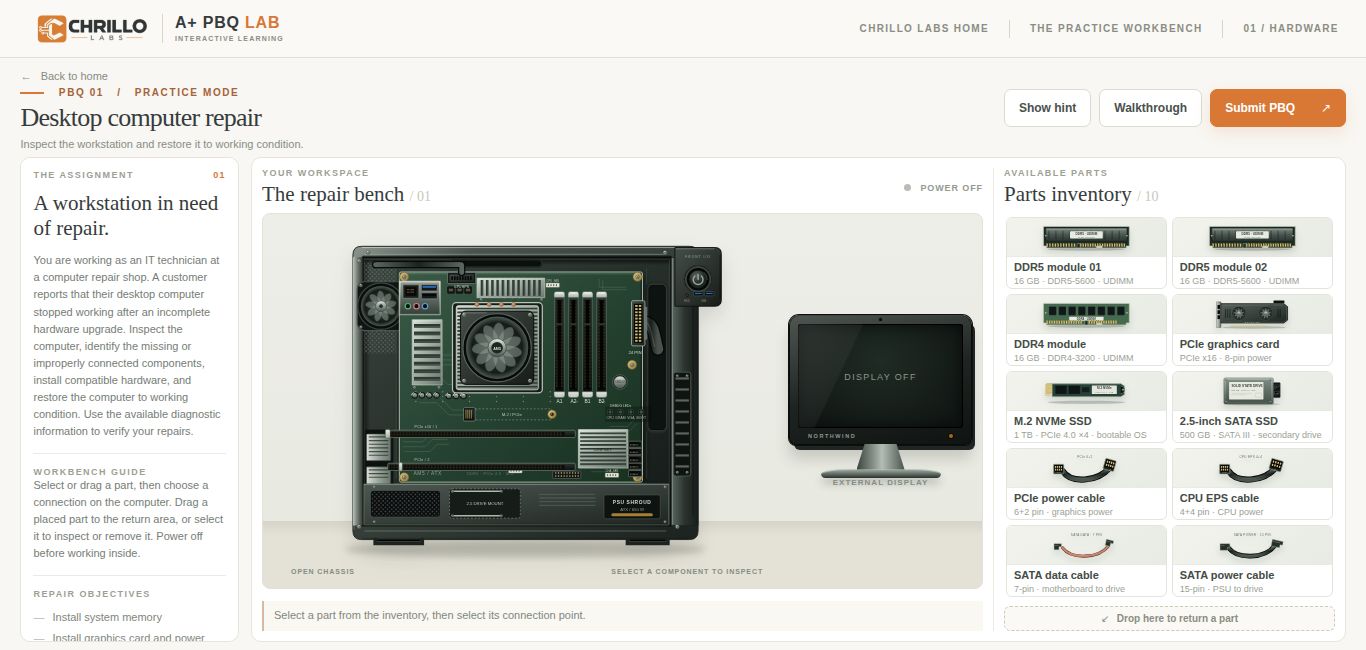Click the OPEN CHASSIS caption
Viewport: 1366px width, 650px height.
[x=322, y=572]
